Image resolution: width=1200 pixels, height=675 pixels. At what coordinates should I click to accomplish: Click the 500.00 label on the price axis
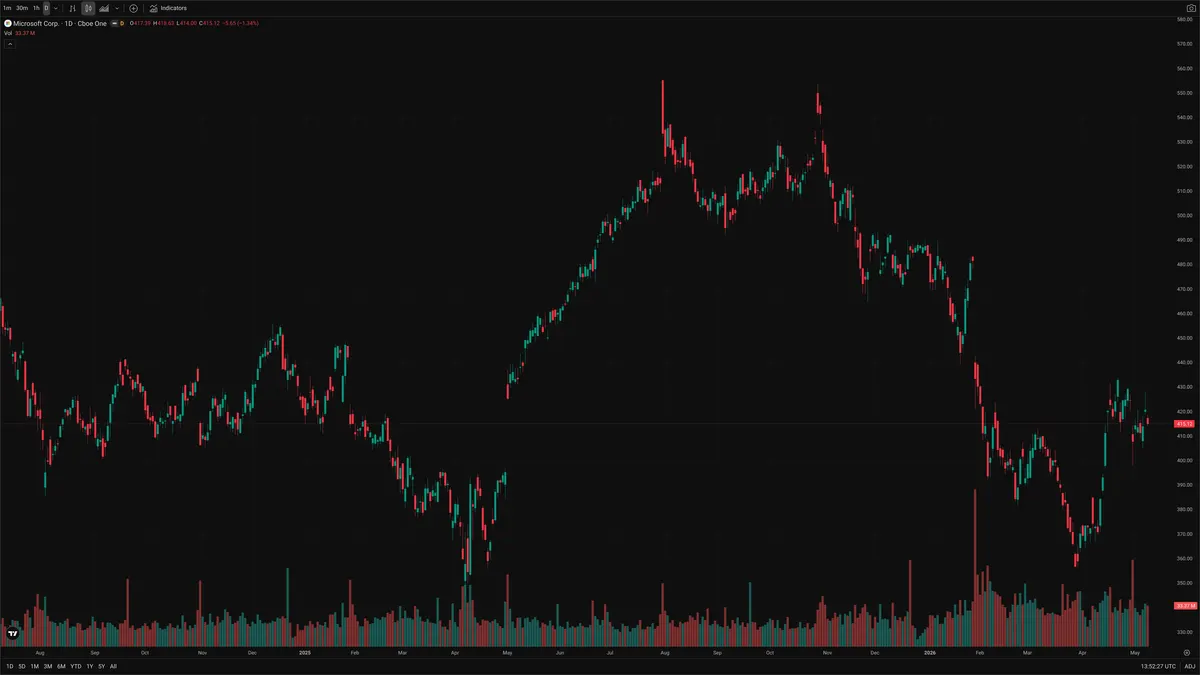(1185, 215)
